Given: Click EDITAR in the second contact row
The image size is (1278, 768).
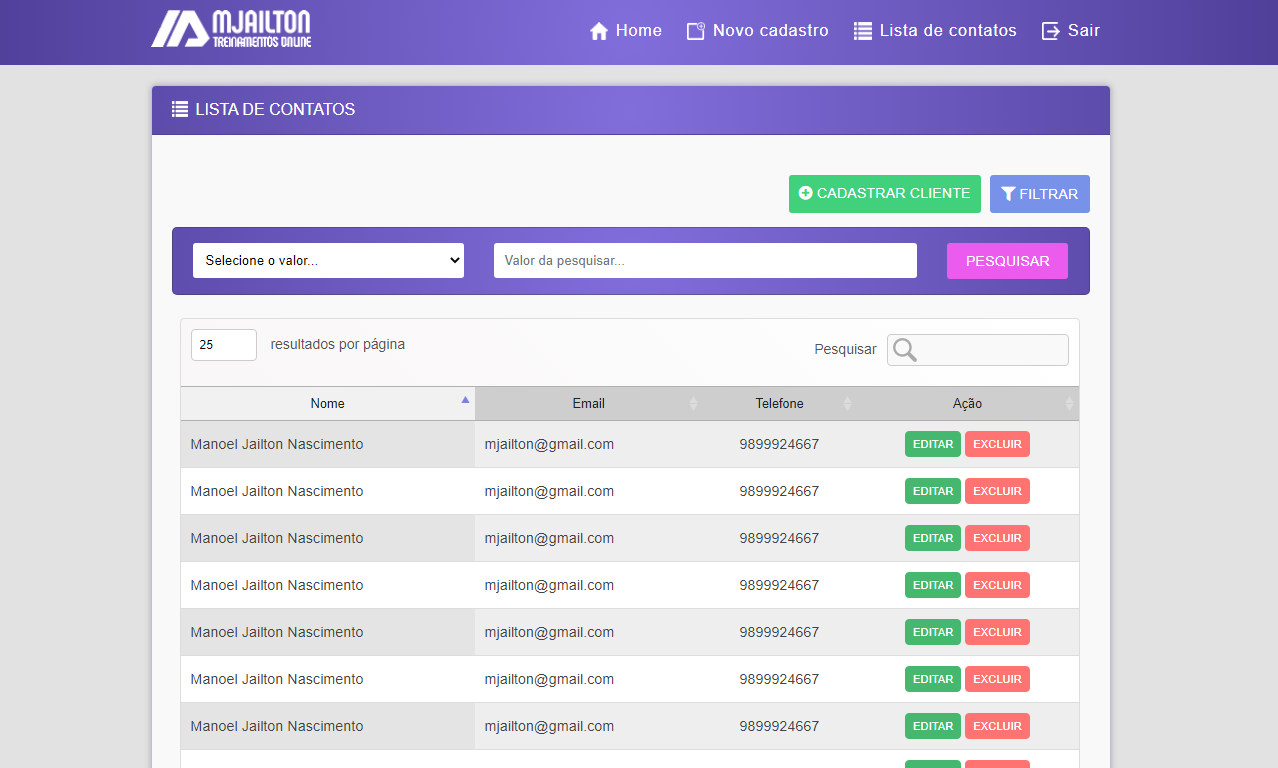Looking at the screenshot, I should 933,491.
